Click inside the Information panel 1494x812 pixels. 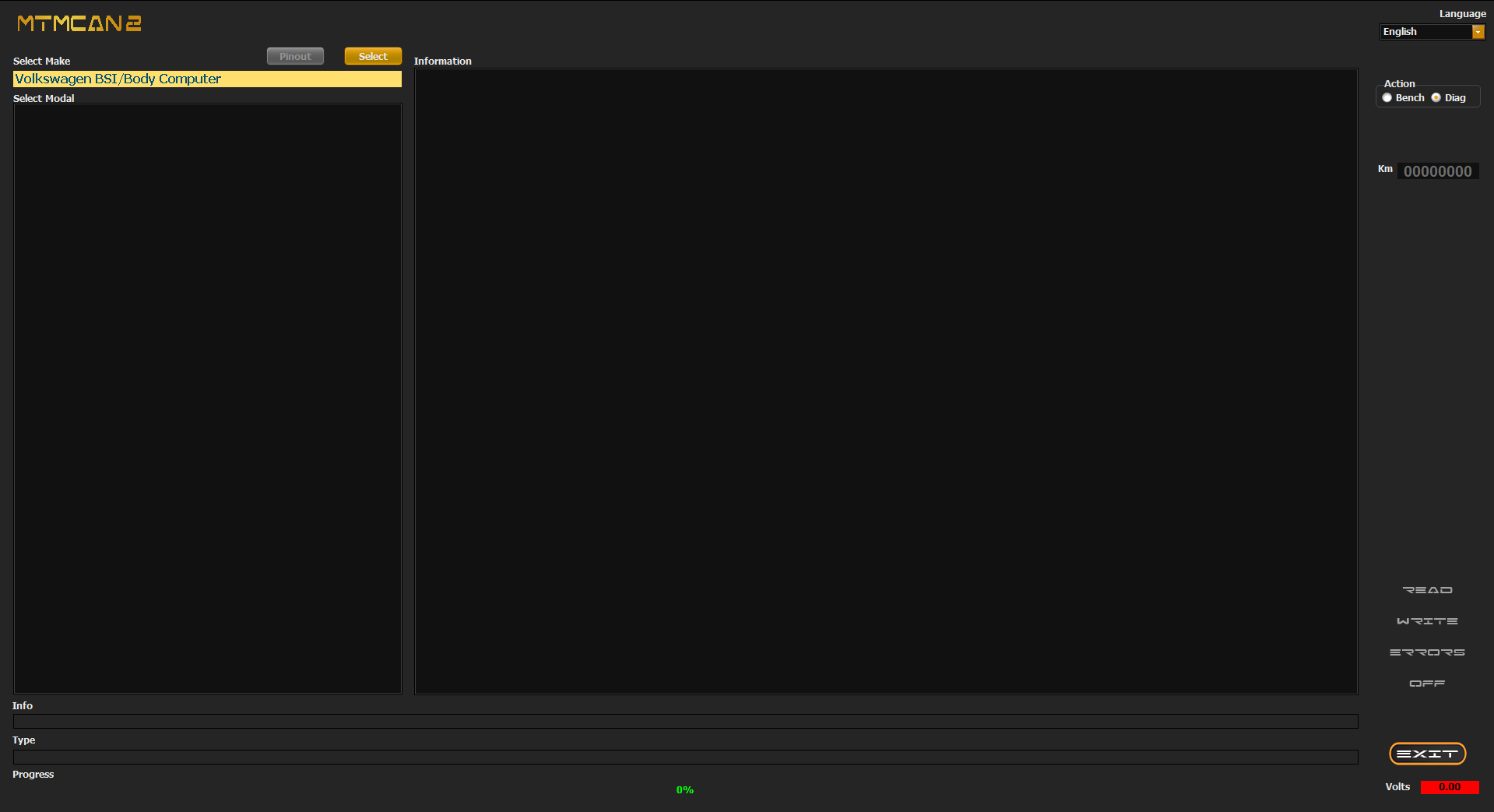point(886,381)
